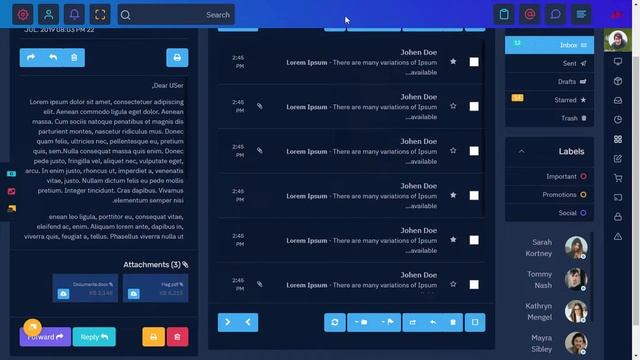The image size is (640, 360).
Task: Click the Search input field
Action: coord(176,15)
